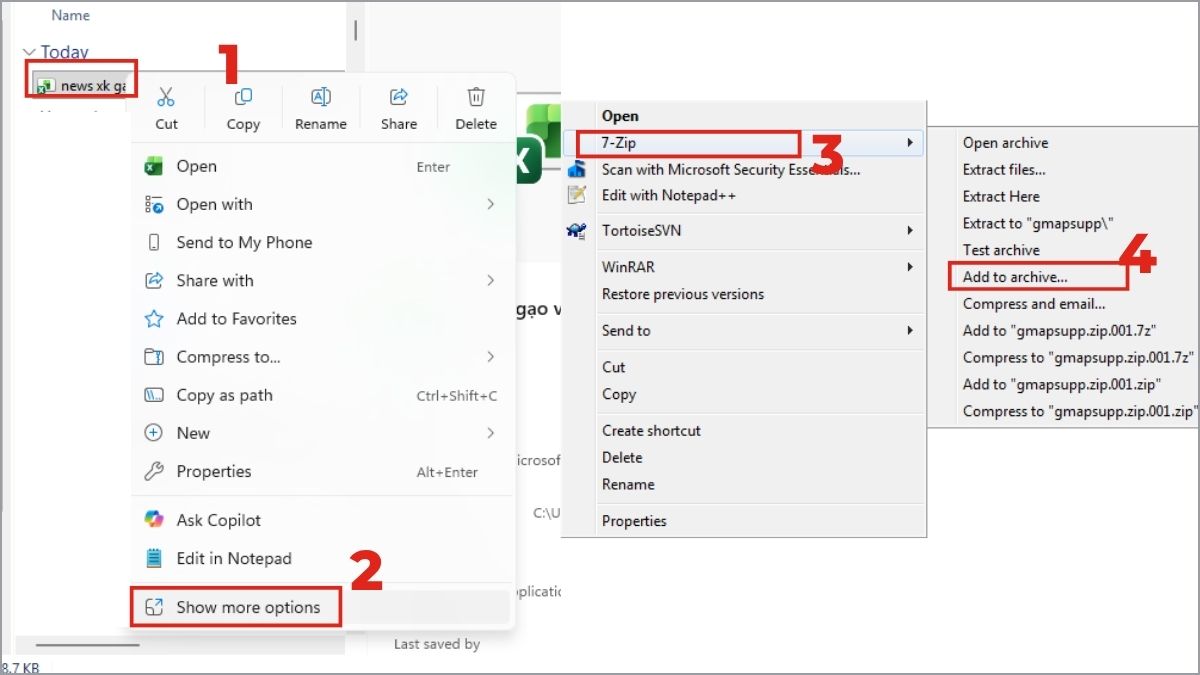The height and width of the screenshot is (675, 1200).
Task: Expand TortoiseSVN submenu arrow
Action: (910, 231)
